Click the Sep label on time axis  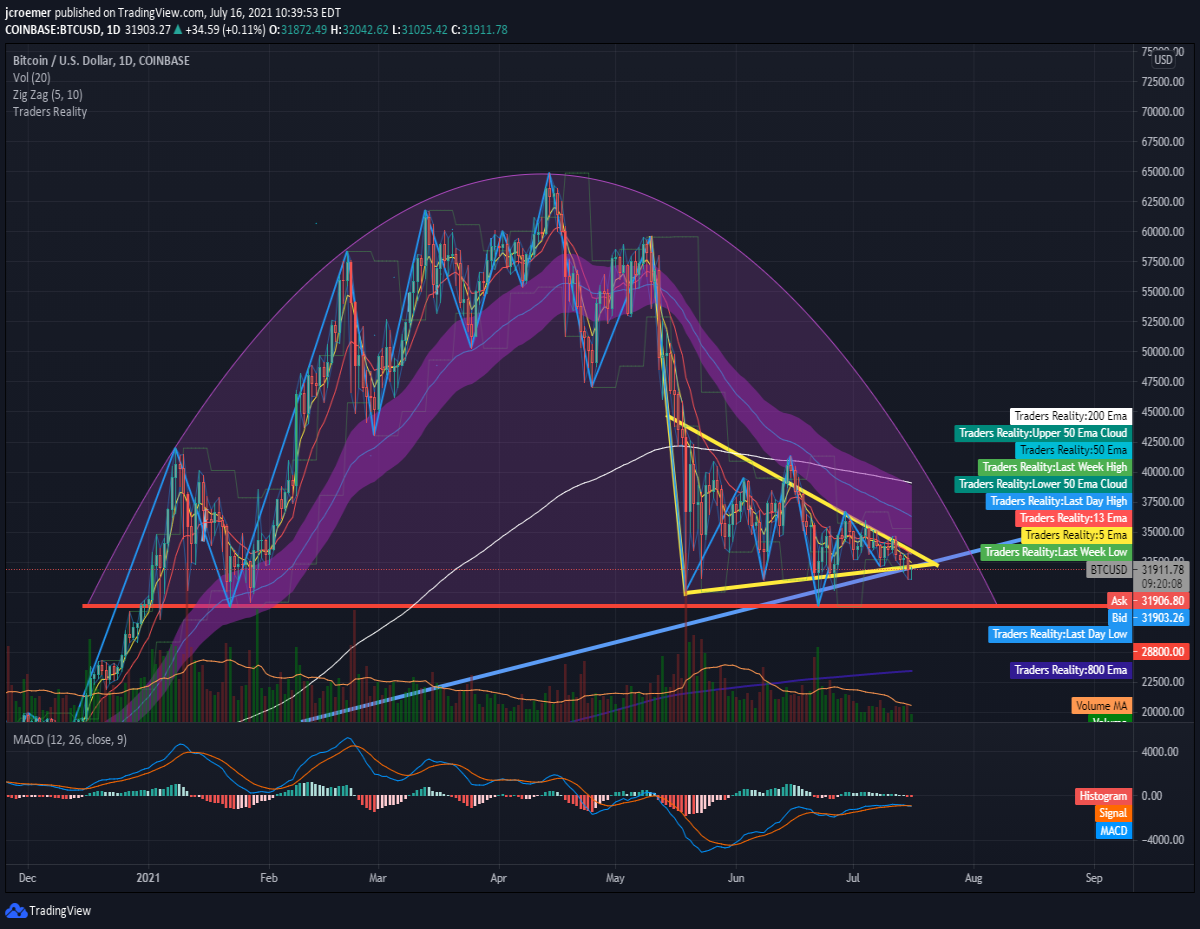coord(1094,878)
